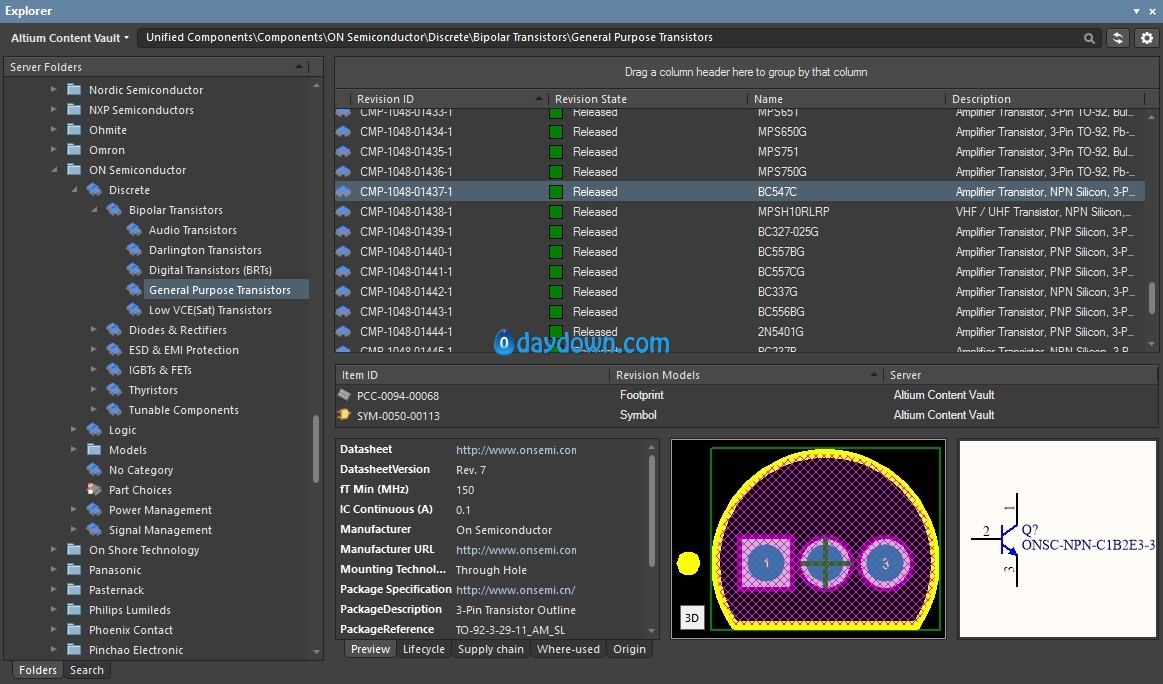Open the settings gear in the top bar
The image size is (1163, 684).
coord(1146,38)
